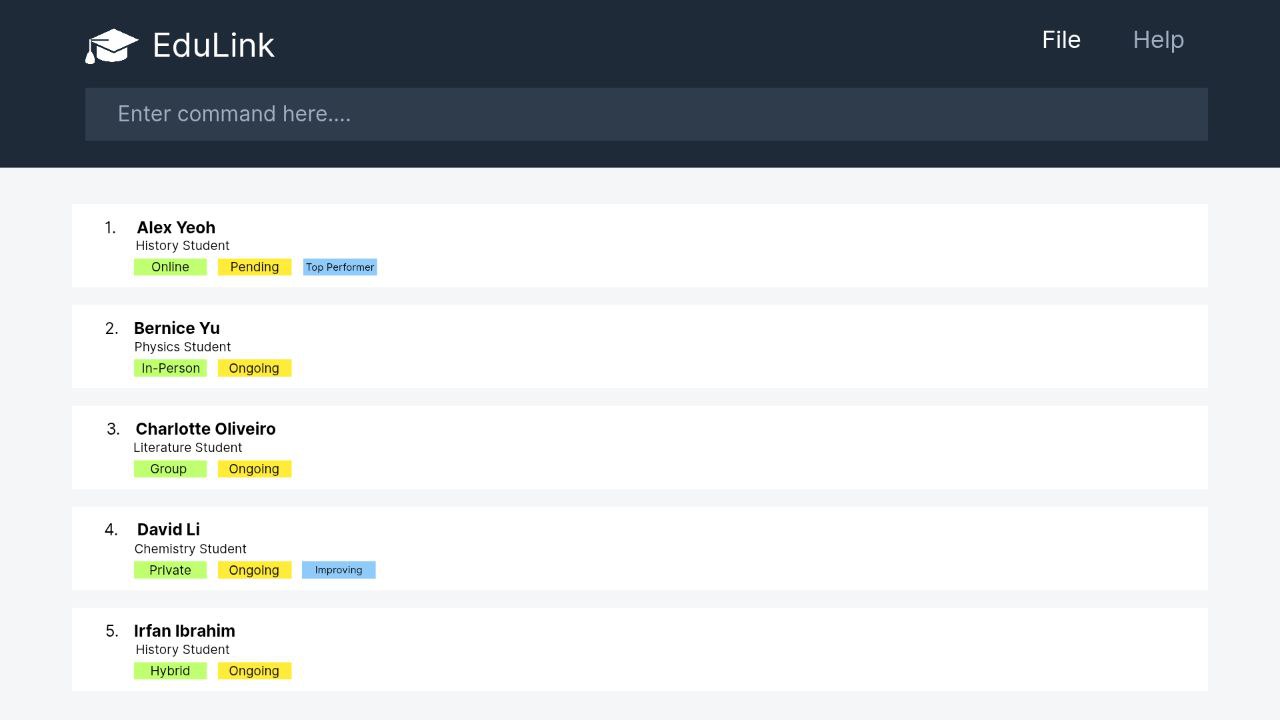Click the EduLink title text

pyautogui.click(x=213, y=46)
